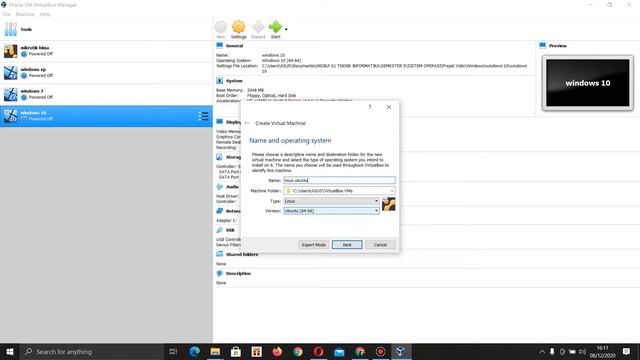Click the volume tray icon
This screenshot has width=640, height=360.
point(582,351)
